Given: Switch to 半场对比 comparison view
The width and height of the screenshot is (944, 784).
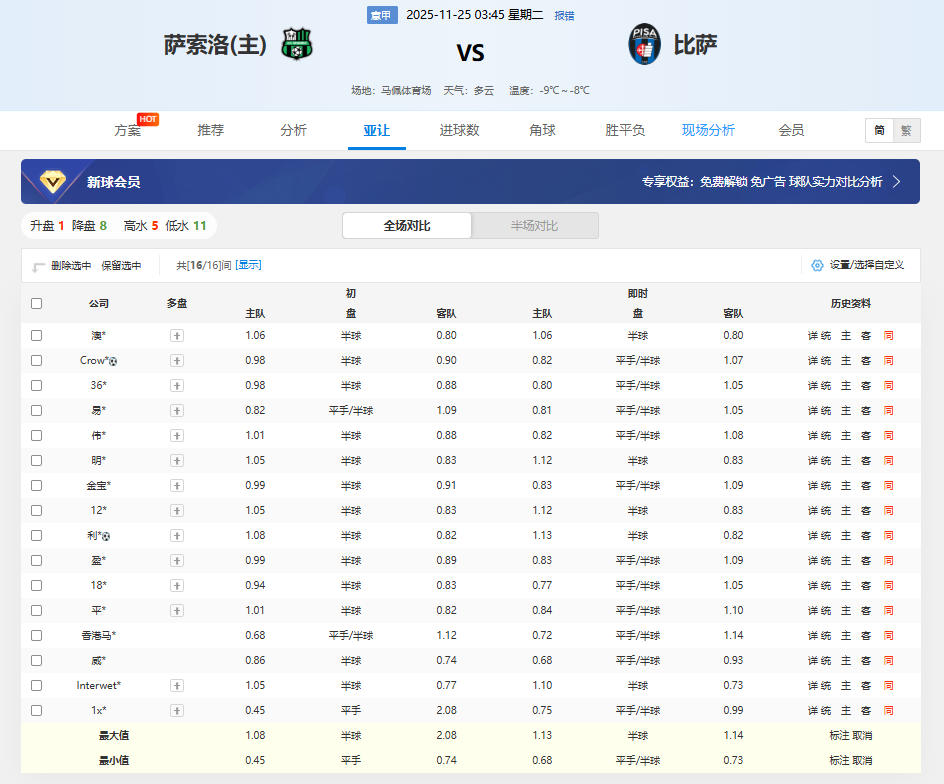Looking at the screenshot, I should [x=534, y=226].
